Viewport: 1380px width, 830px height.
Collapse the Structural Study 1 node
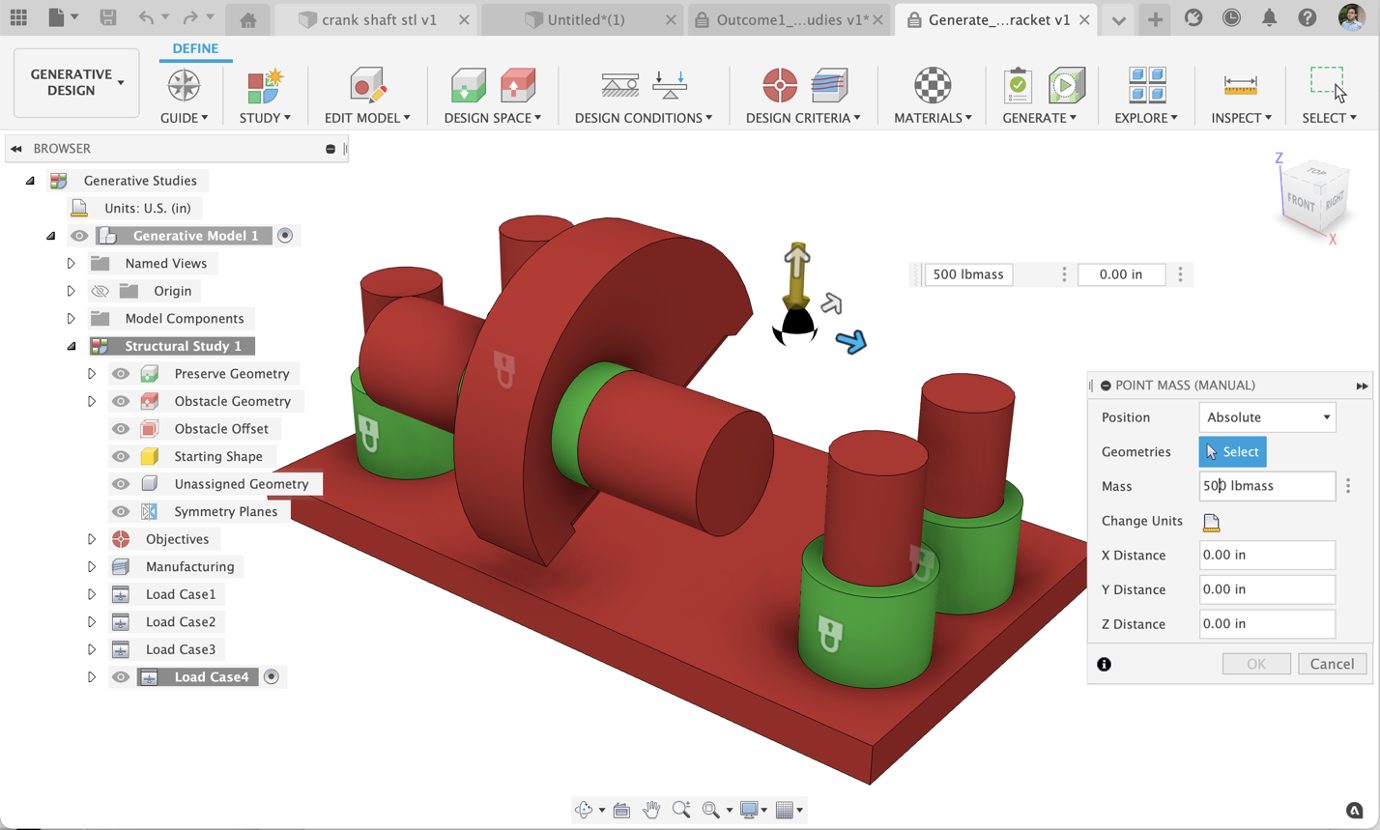[x=71, y=346]
